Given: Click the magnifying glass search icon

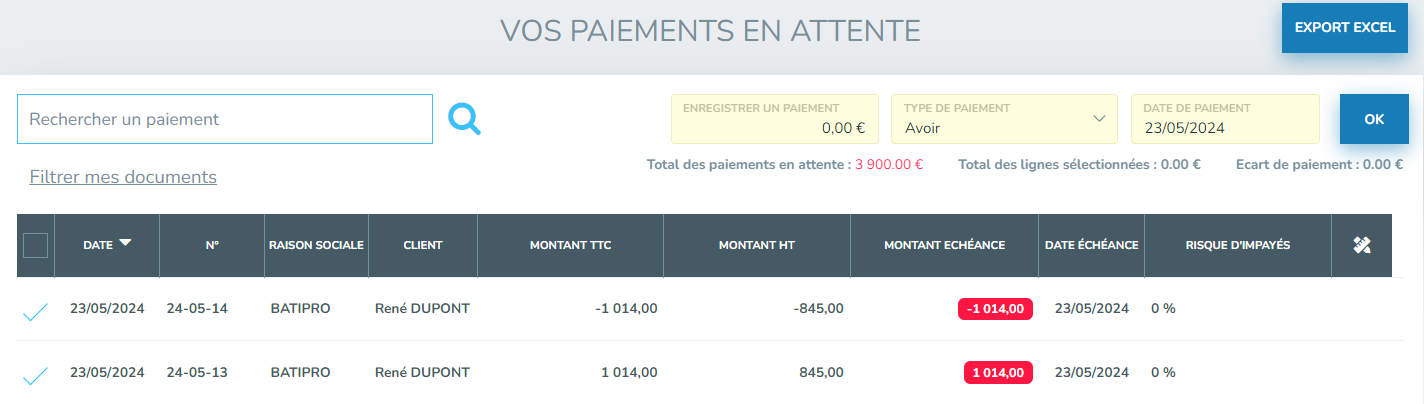Looking at the screenshot, I should coord(465,119).
